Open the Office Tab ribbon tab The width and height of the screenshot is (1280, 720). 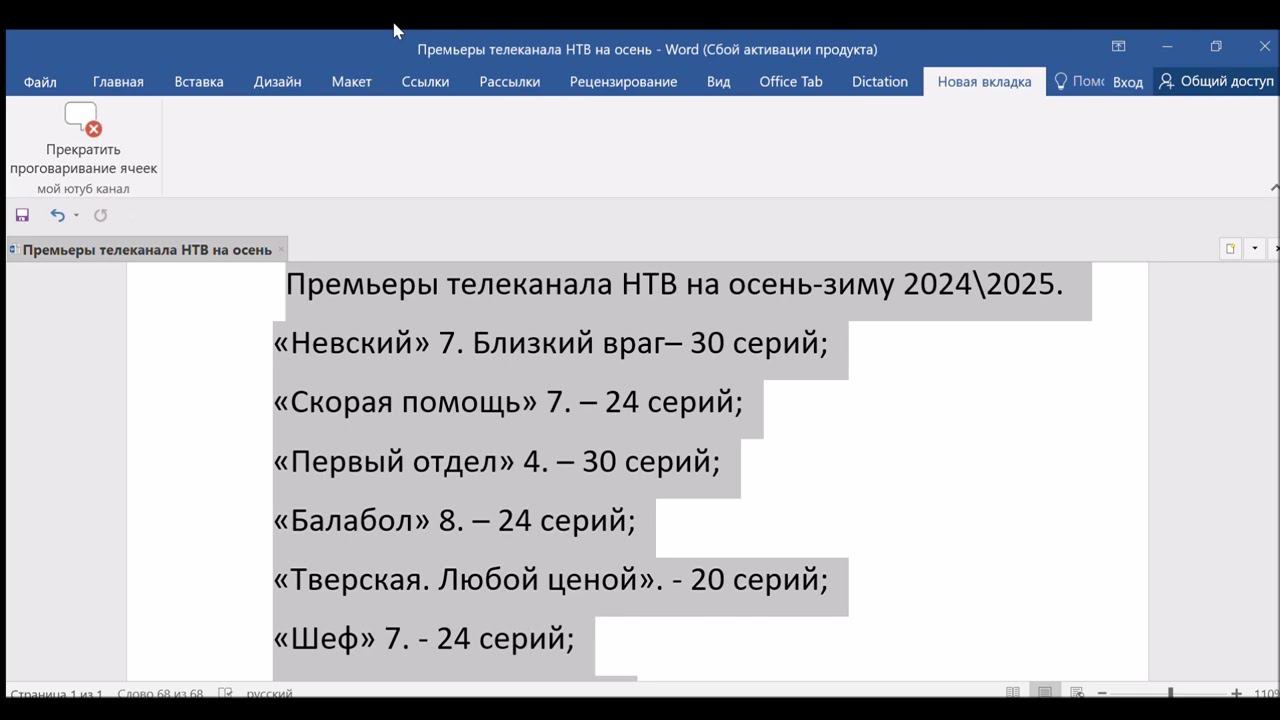pyautogui.click(x=791, y=82)
